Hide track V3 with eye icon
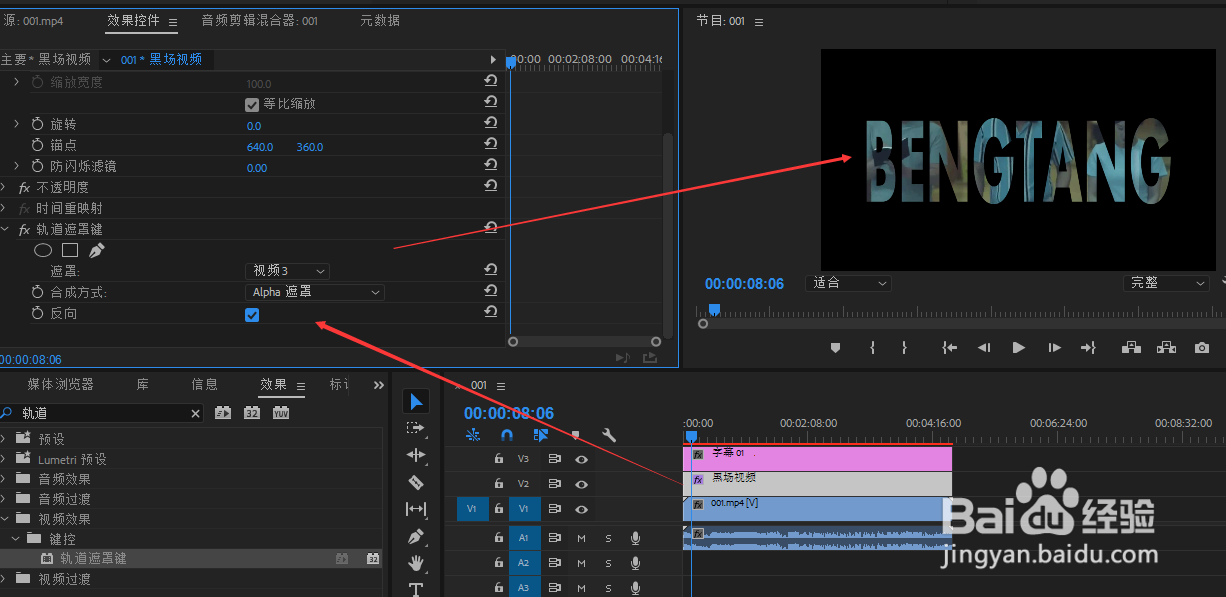The height and width of the screenshot is (597, 1226). coord(581,459)
